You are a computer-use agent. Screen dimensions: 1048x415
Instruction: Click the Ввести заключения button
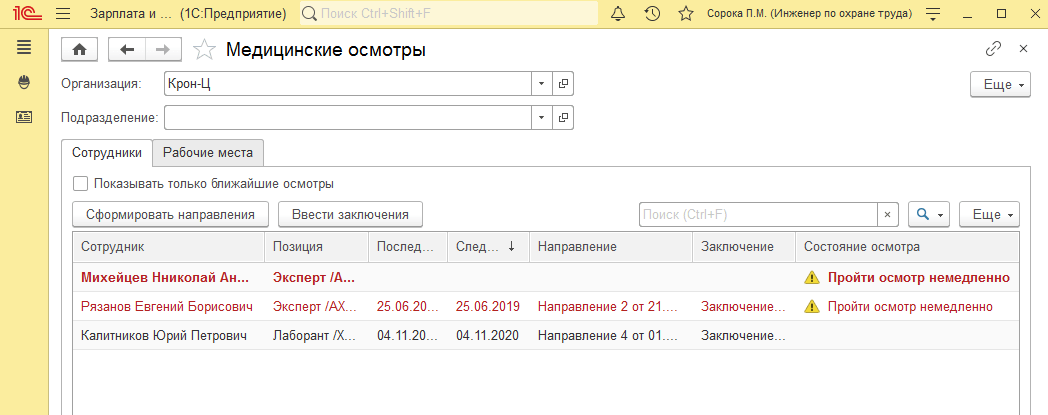[350, 214]
